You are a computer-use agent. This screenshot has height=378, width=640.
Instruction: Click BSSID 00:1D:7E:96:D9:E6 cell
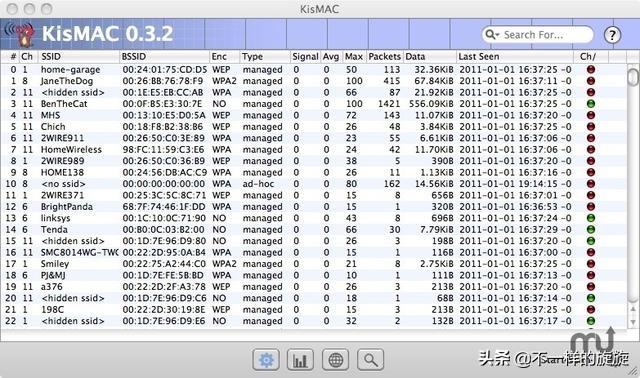pyautogui.click(x=164, y=321)
